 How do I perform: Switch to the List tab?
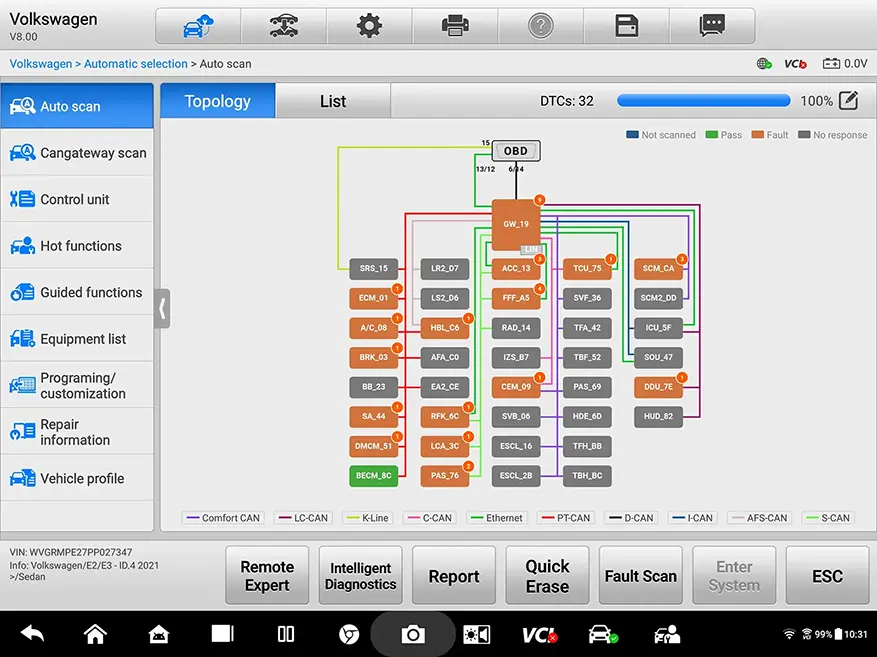pos(332,100)
